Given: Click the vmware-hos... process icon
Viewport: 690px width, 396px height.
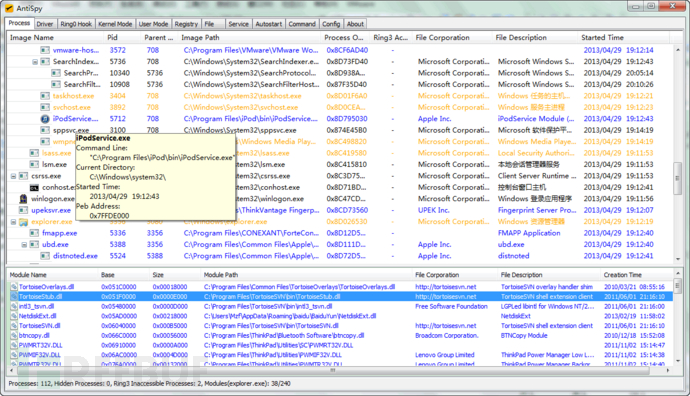Looking at the screenshot, I should (45, 50).
